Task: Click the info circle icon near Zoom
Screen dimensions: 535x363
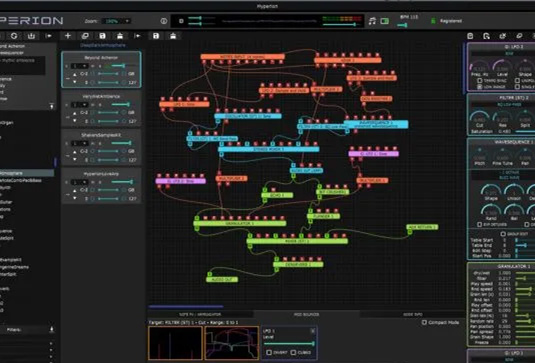Action: click(164, 21)
